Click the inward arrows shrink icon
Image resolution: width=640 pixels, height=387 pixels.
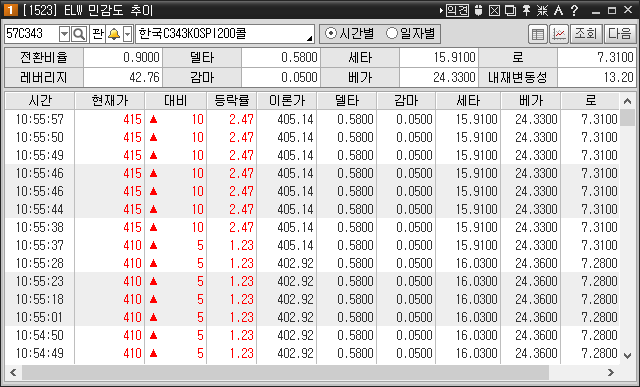[542, 10]
